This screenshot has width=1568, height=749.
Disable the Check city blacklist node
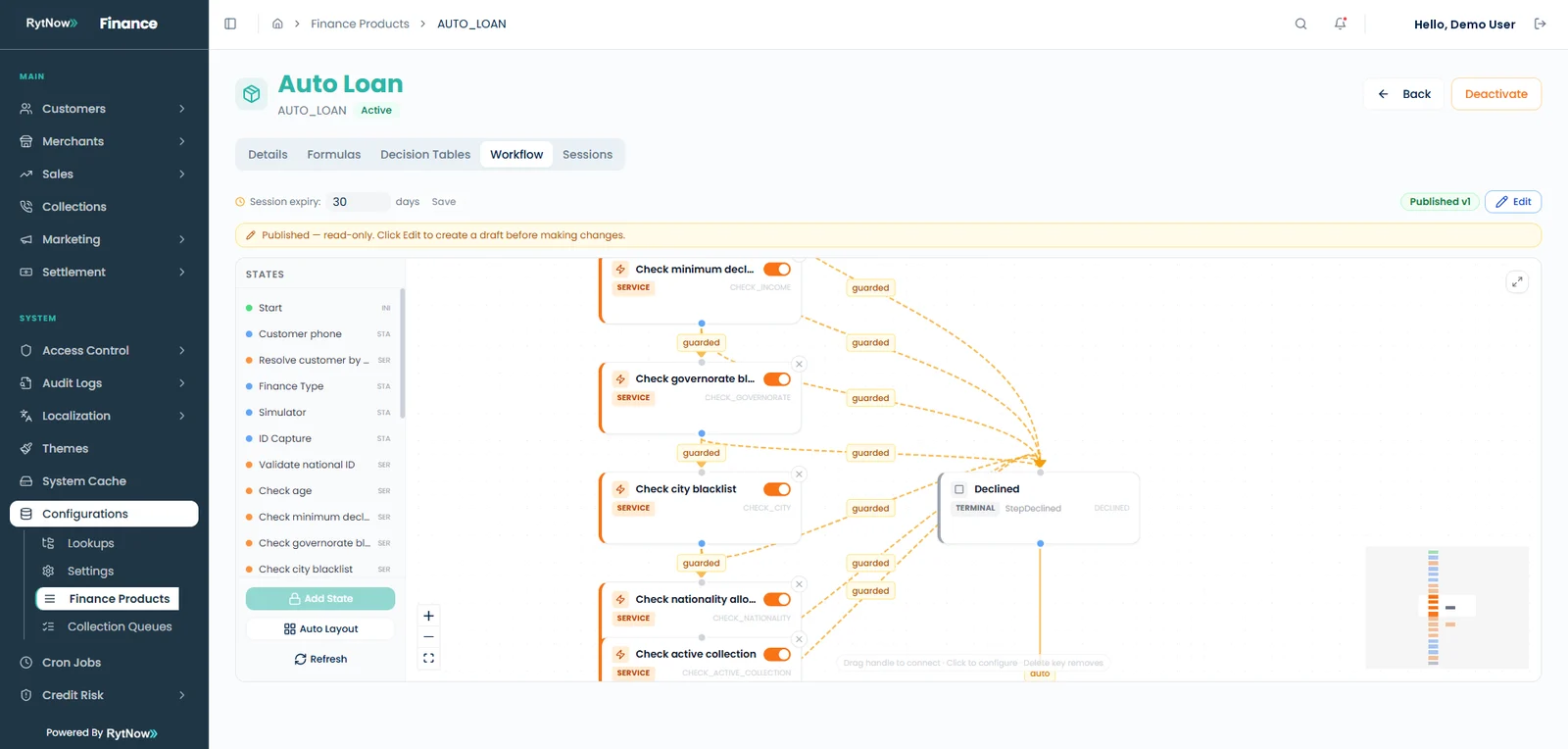(x=777, y=489)
